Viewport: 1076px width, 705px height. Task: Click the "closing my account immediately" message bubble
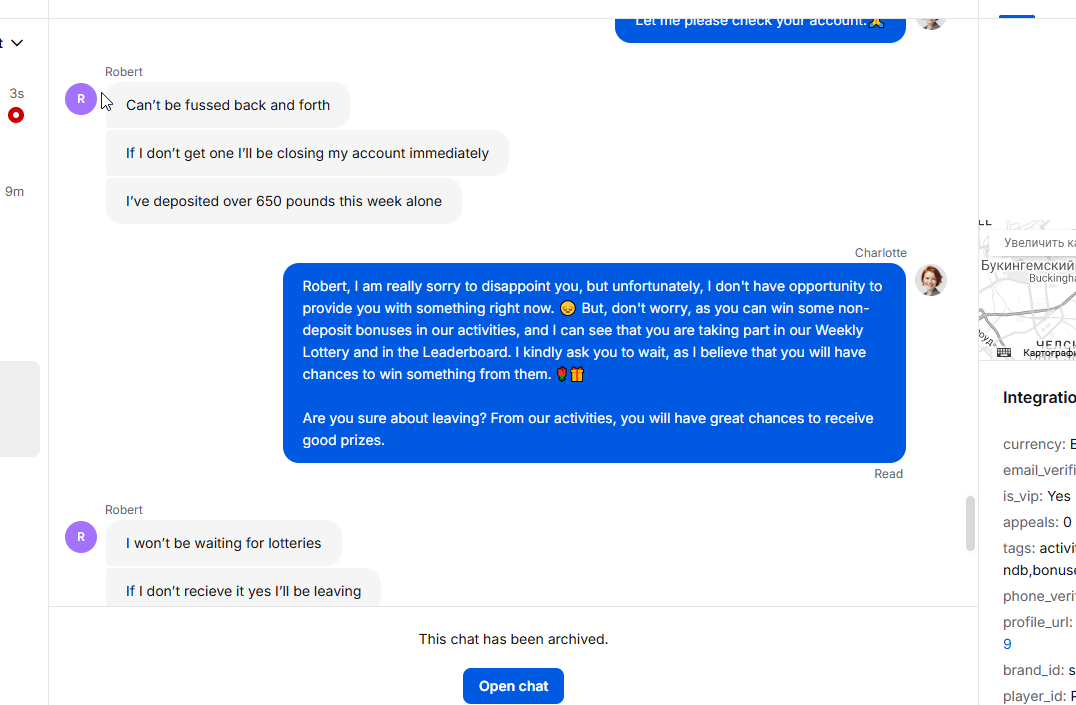tap(307, 153)
